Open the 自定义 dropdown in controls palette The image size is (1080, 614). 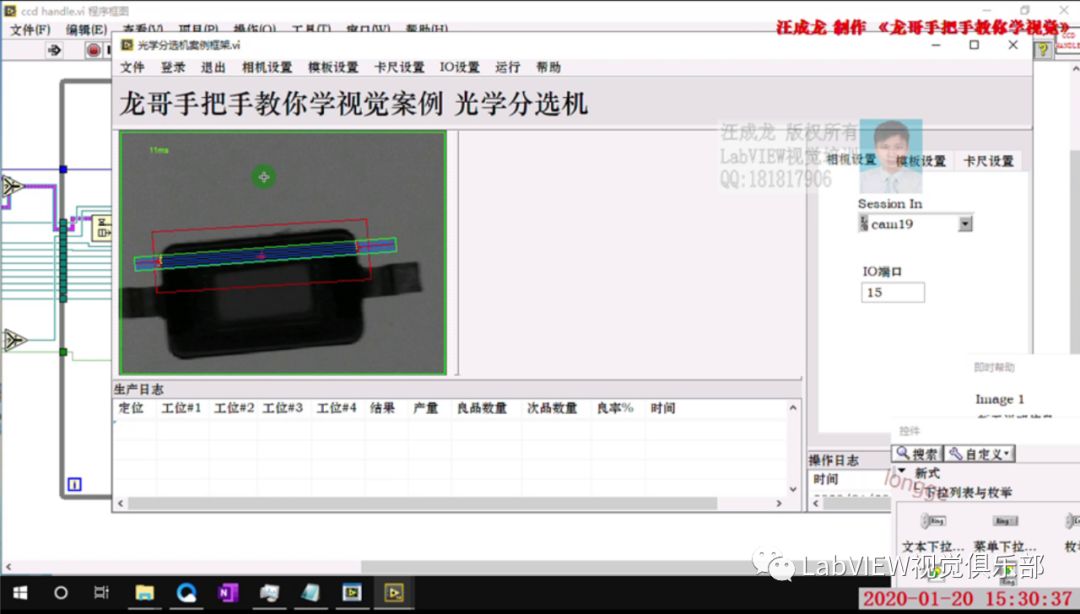(x=979, y=453)
